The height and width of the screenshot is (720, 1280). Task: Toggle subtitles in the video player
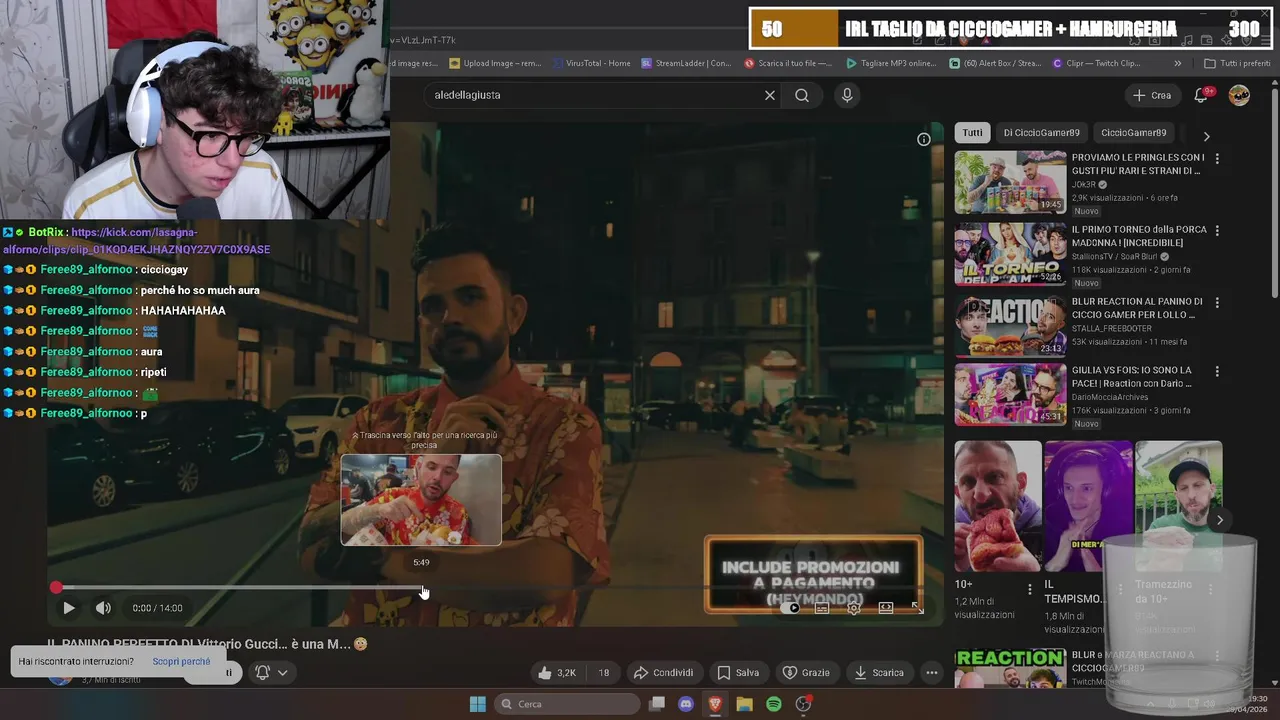click(822, 608)
